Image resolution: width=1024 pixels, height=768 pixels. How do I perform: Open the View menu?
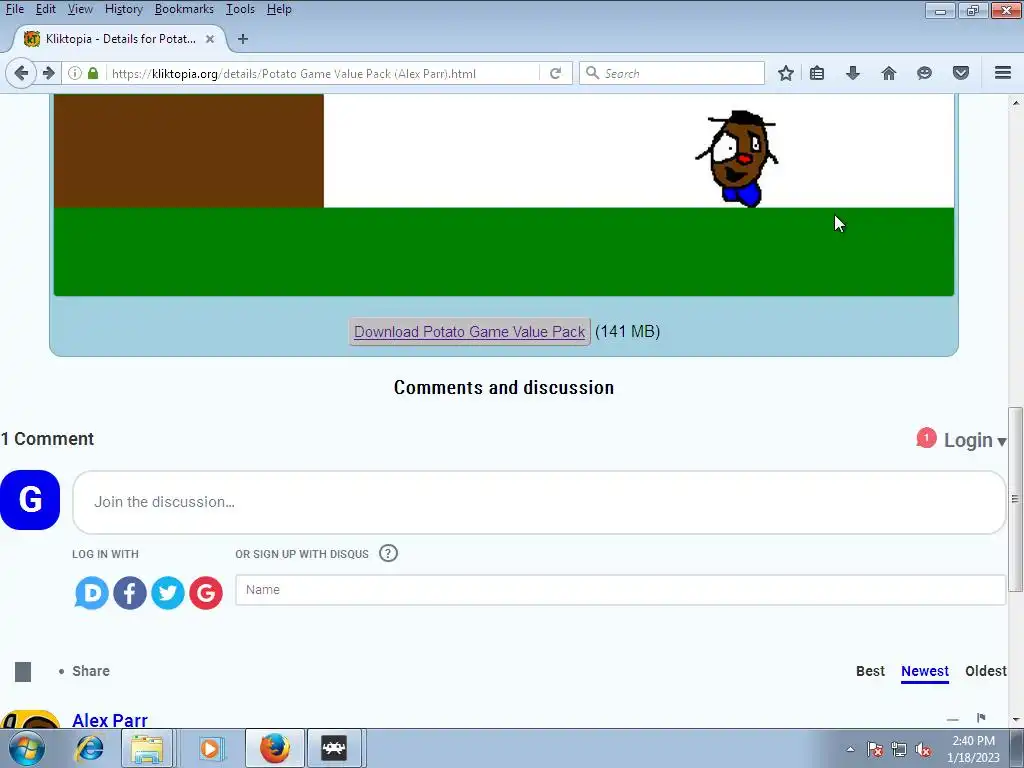click(80, 9)
